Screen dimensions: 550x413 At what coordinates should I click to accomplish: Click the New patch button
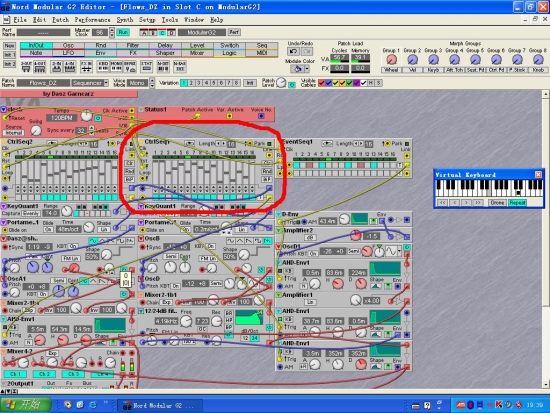click(x=9, y=46)
